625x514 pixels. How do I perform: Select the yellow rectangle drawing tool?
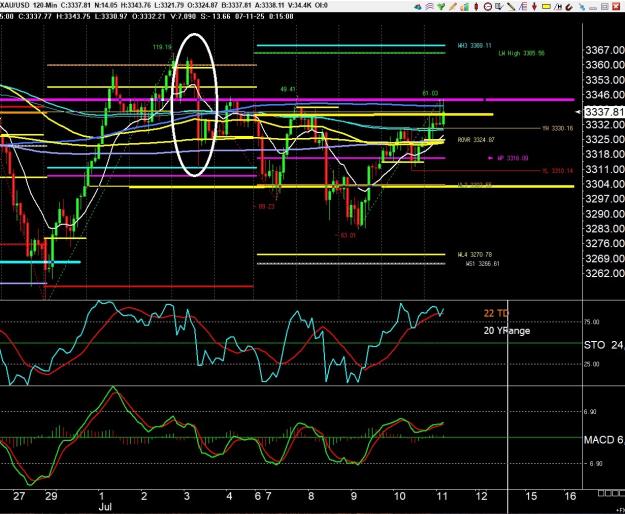click(546, 6)
